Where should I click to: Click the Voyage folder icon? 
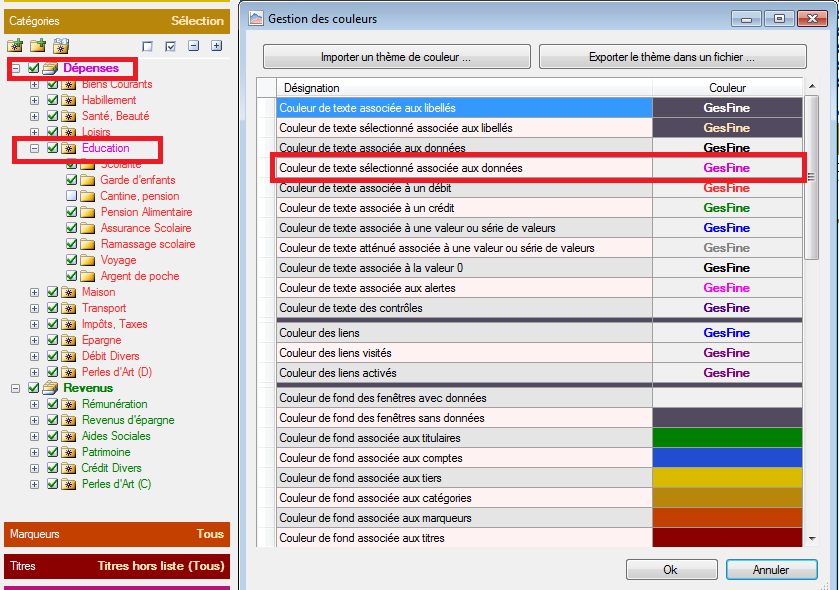point(88,260)
